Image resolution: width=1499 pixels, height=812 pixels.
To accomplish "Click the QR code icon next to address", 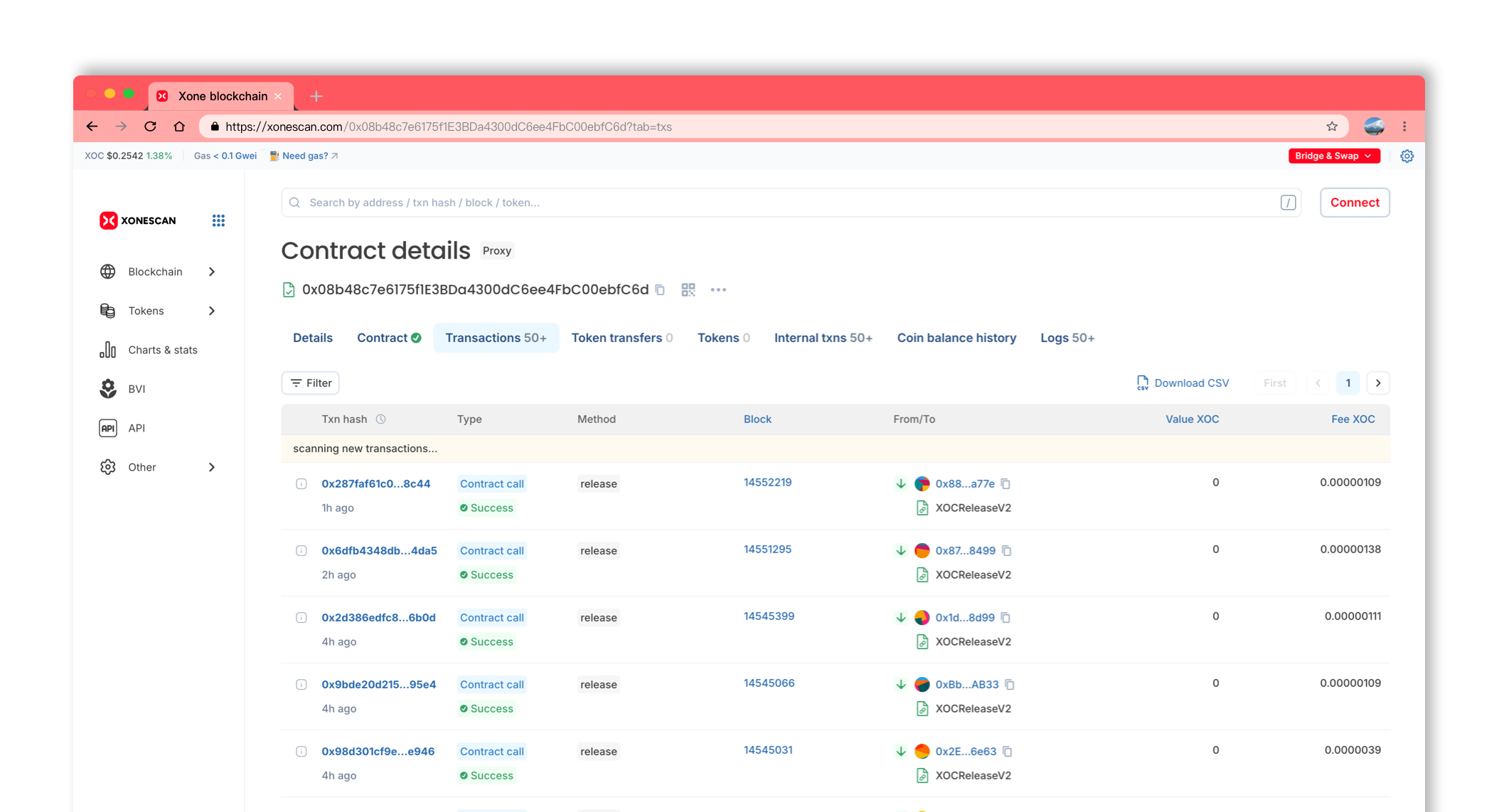I will click(688, 290).
